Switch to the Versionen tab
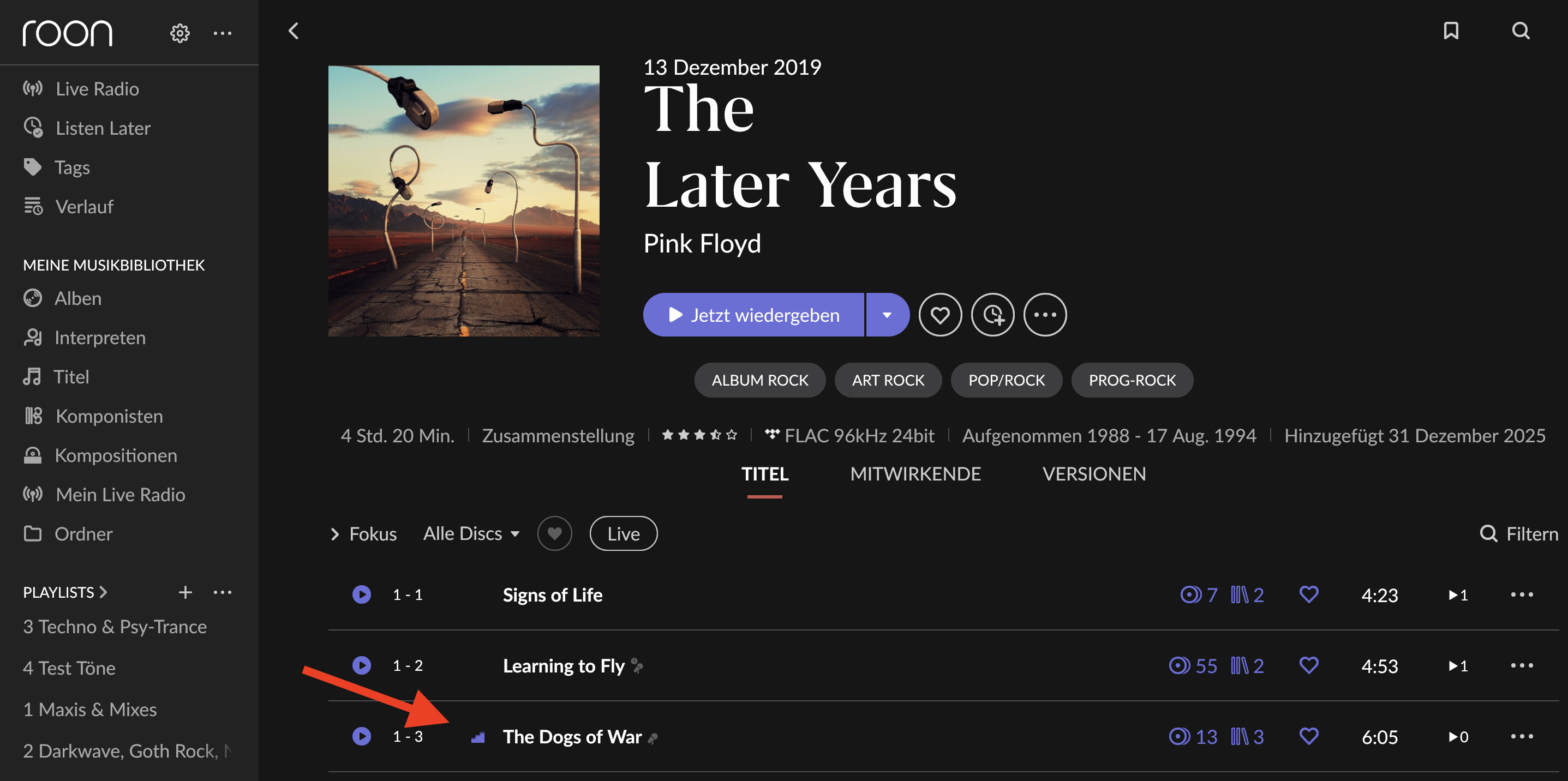1568x781 pixels. (1094, 474)
